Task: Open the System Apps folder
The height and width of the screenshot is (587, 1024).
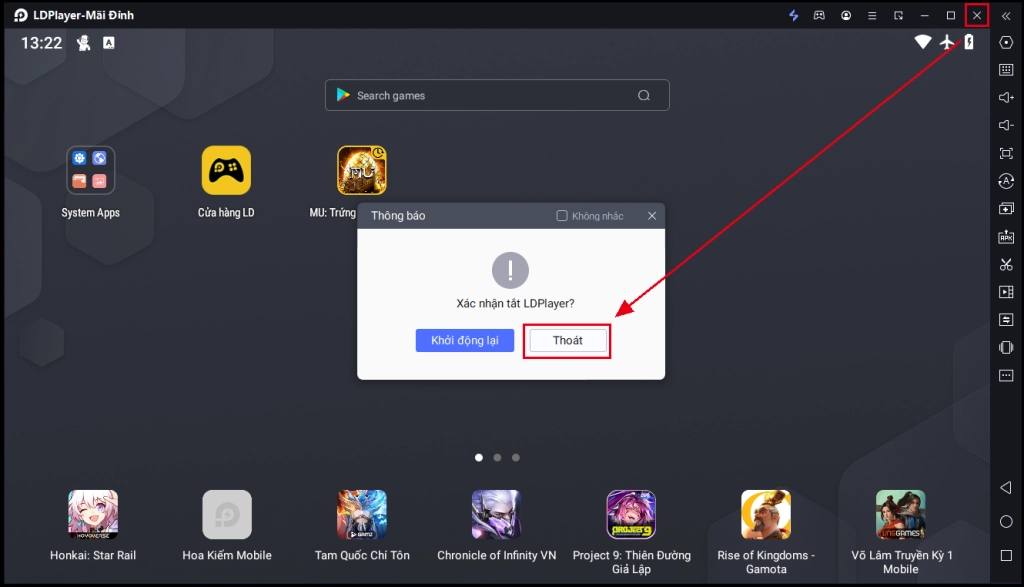Action: coord(91,170)
